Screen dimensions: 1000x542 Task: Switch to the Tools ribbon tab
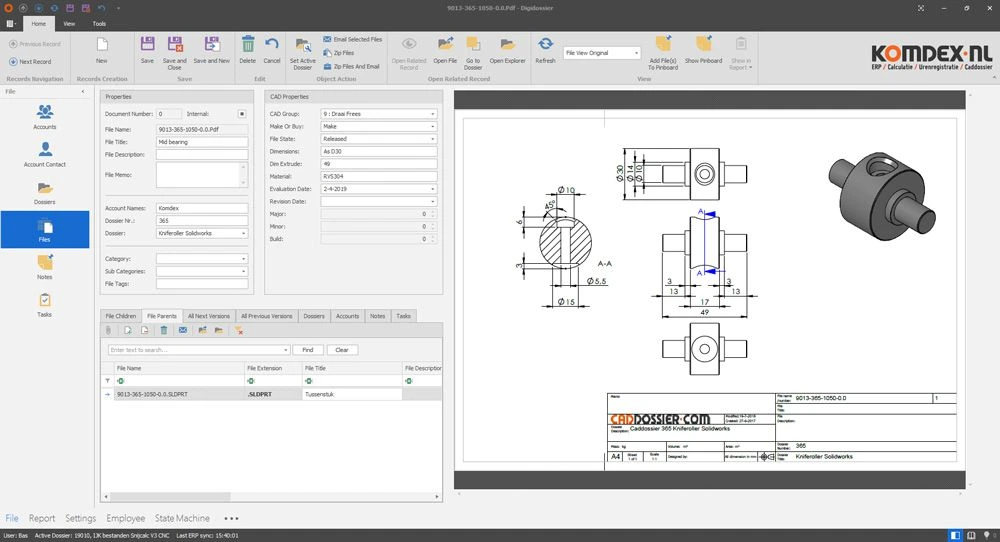(99, 22)
